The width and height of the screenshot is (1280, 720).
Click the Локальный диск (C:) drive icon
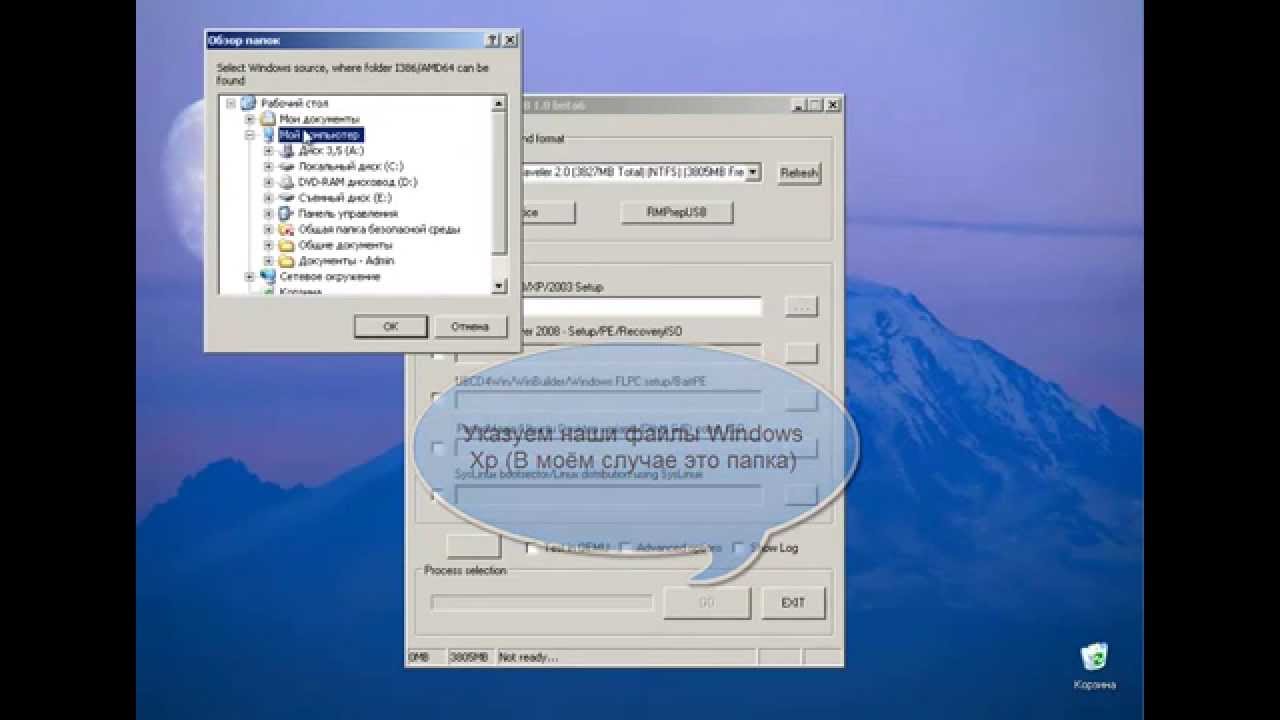click(x=286, y=166)
